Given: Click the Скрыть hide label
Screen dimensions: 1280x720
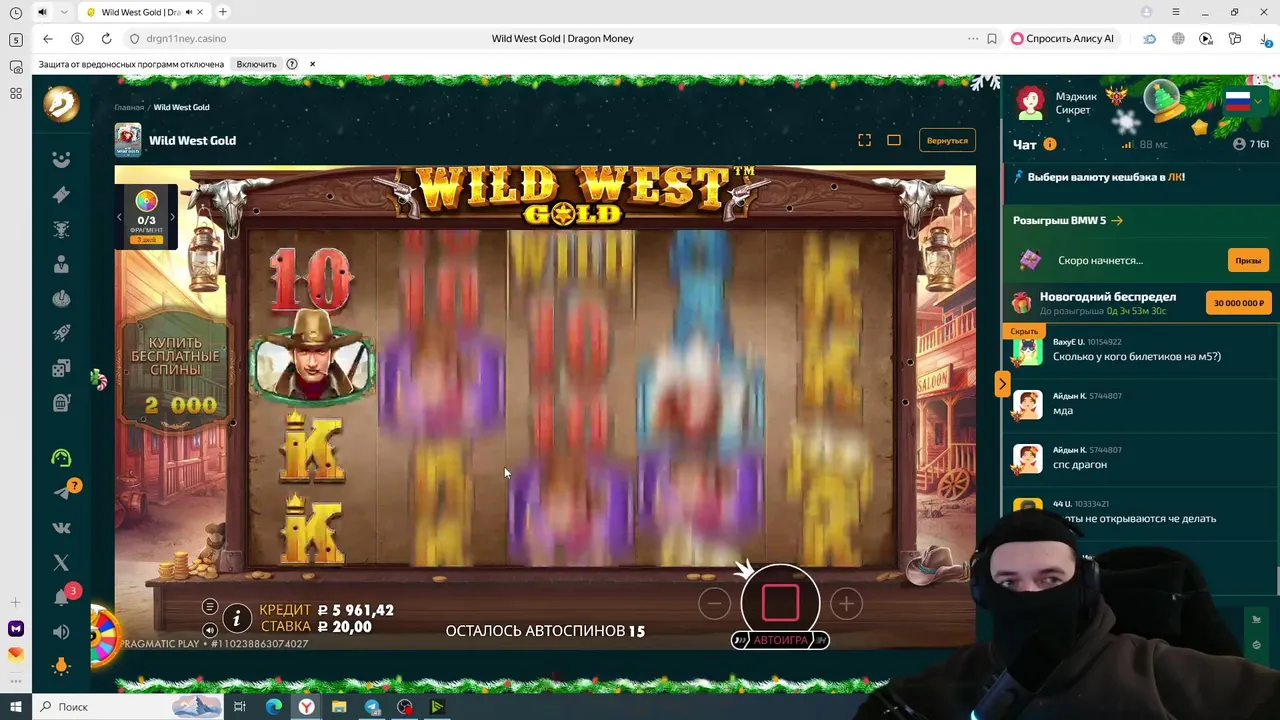Looking at the screenshot, I should (x=1024, y=331).
